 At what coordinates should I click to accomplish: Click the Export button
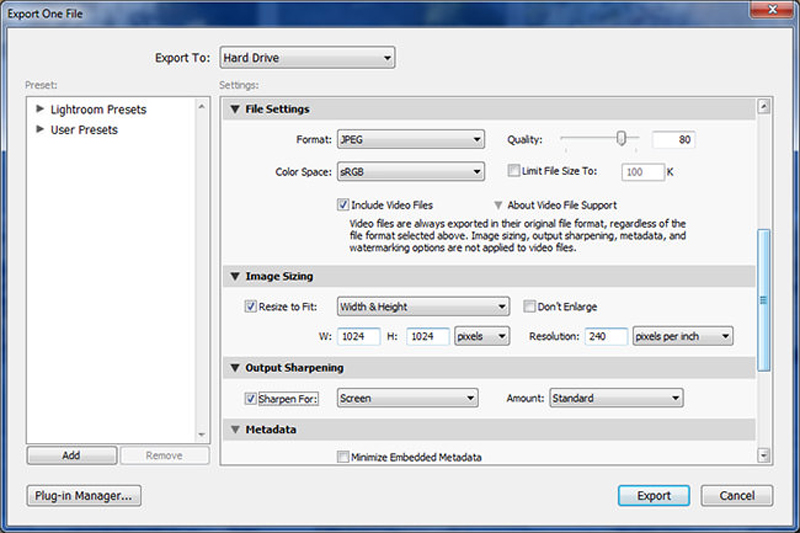[653, 495]
